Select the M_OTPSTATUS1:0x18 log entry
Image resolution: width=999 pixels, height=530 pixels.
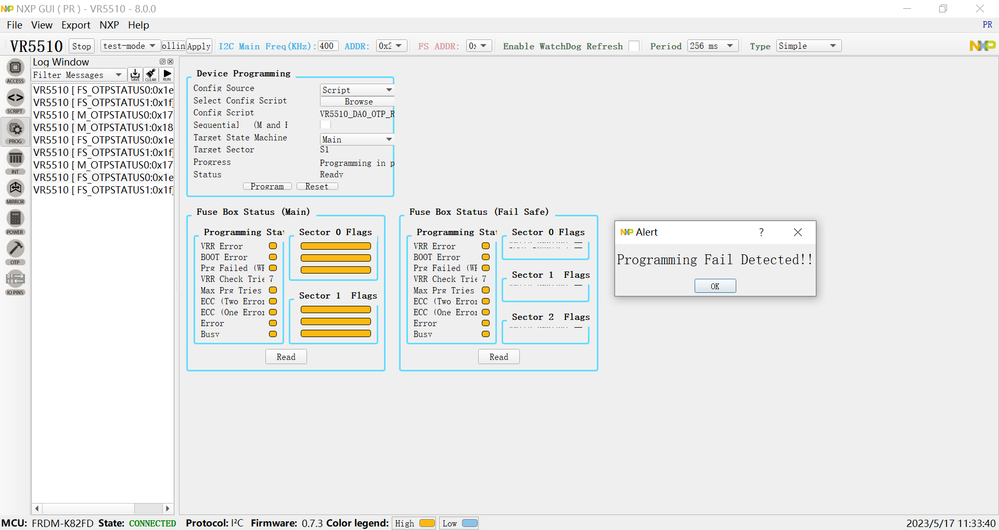click(103, 127)
